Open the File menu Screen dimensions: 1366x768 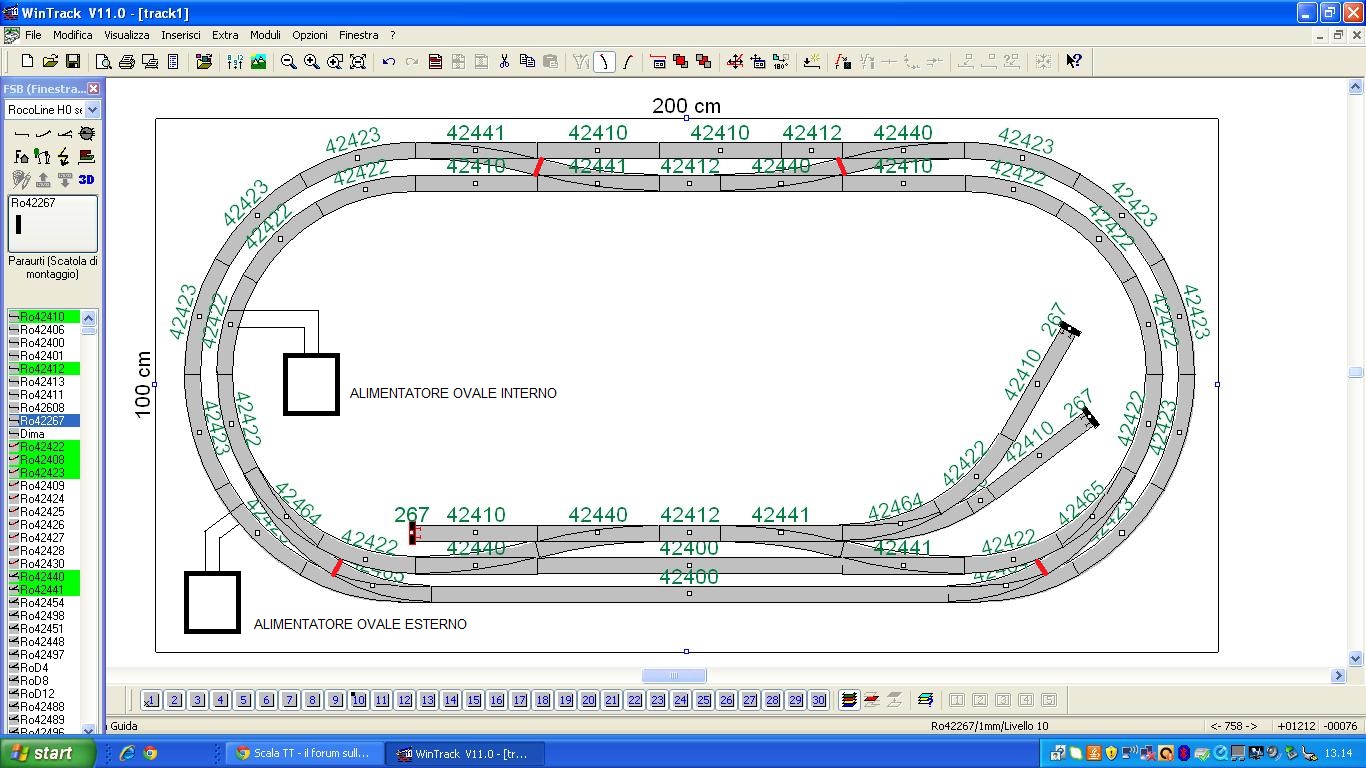pyautogui.click(x=33, y=35)
